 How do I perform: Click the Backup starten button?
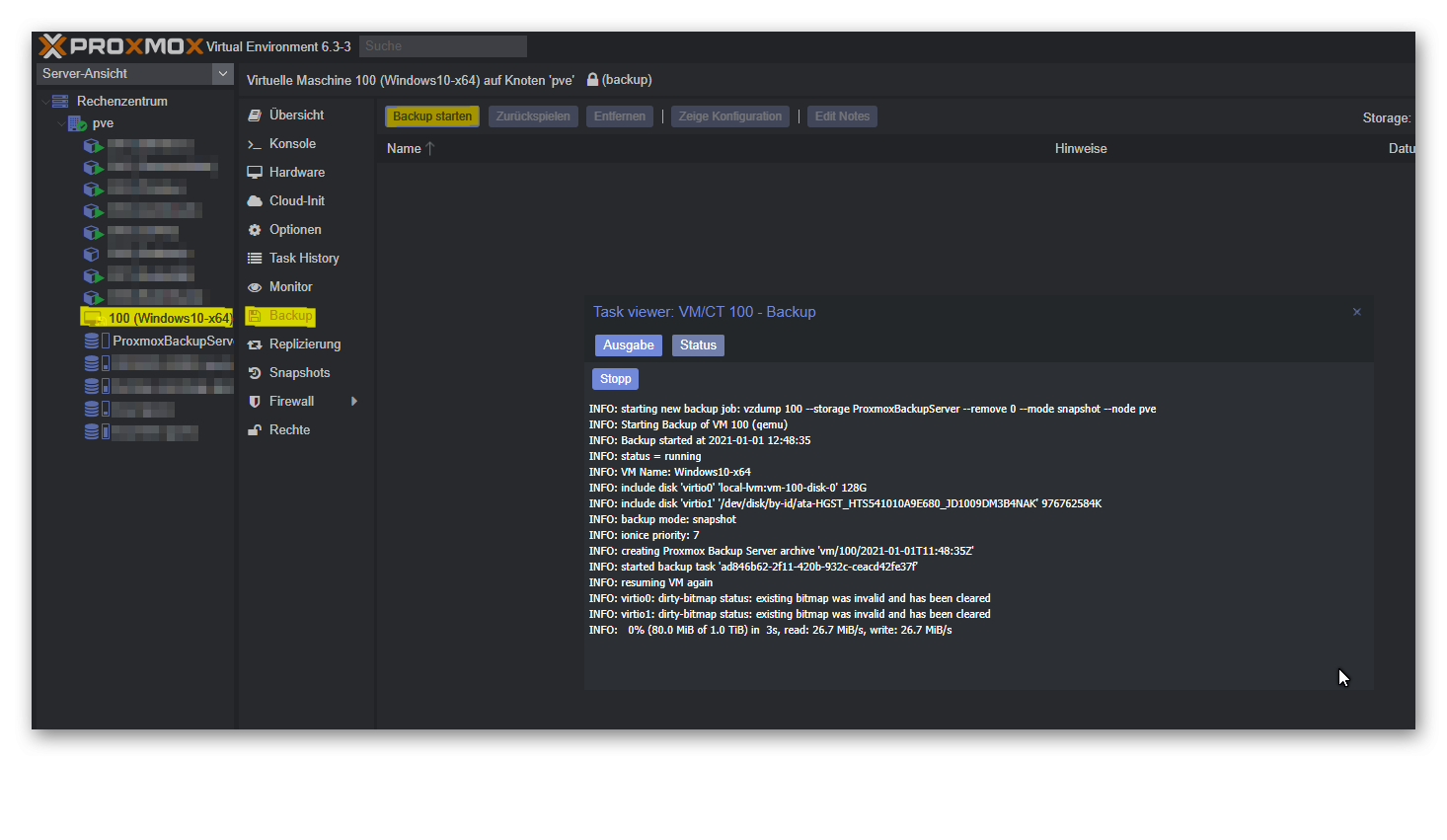click(x=432, y=116)
